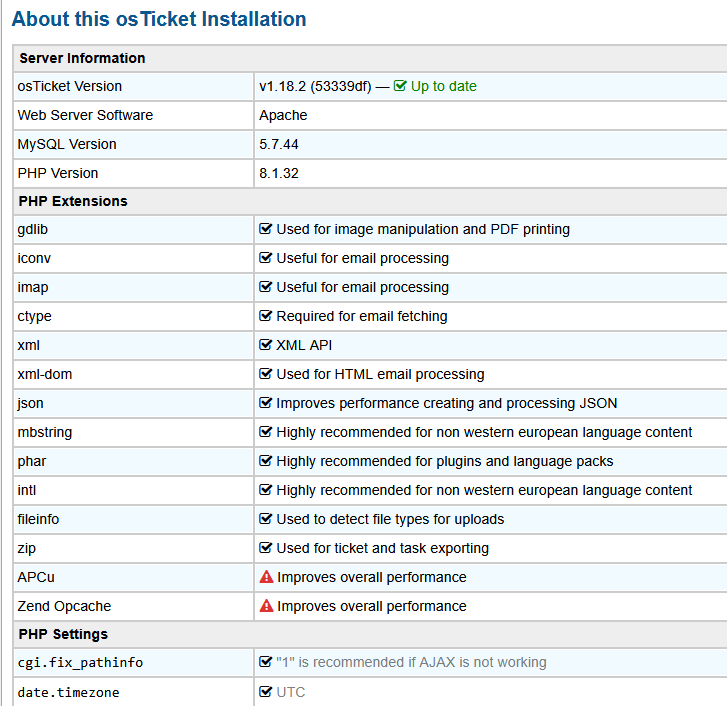Image resolution: width=727 pixels, height=706 pixels.
Task: Click the green Up to date check icon
Action: coord(400,86)
